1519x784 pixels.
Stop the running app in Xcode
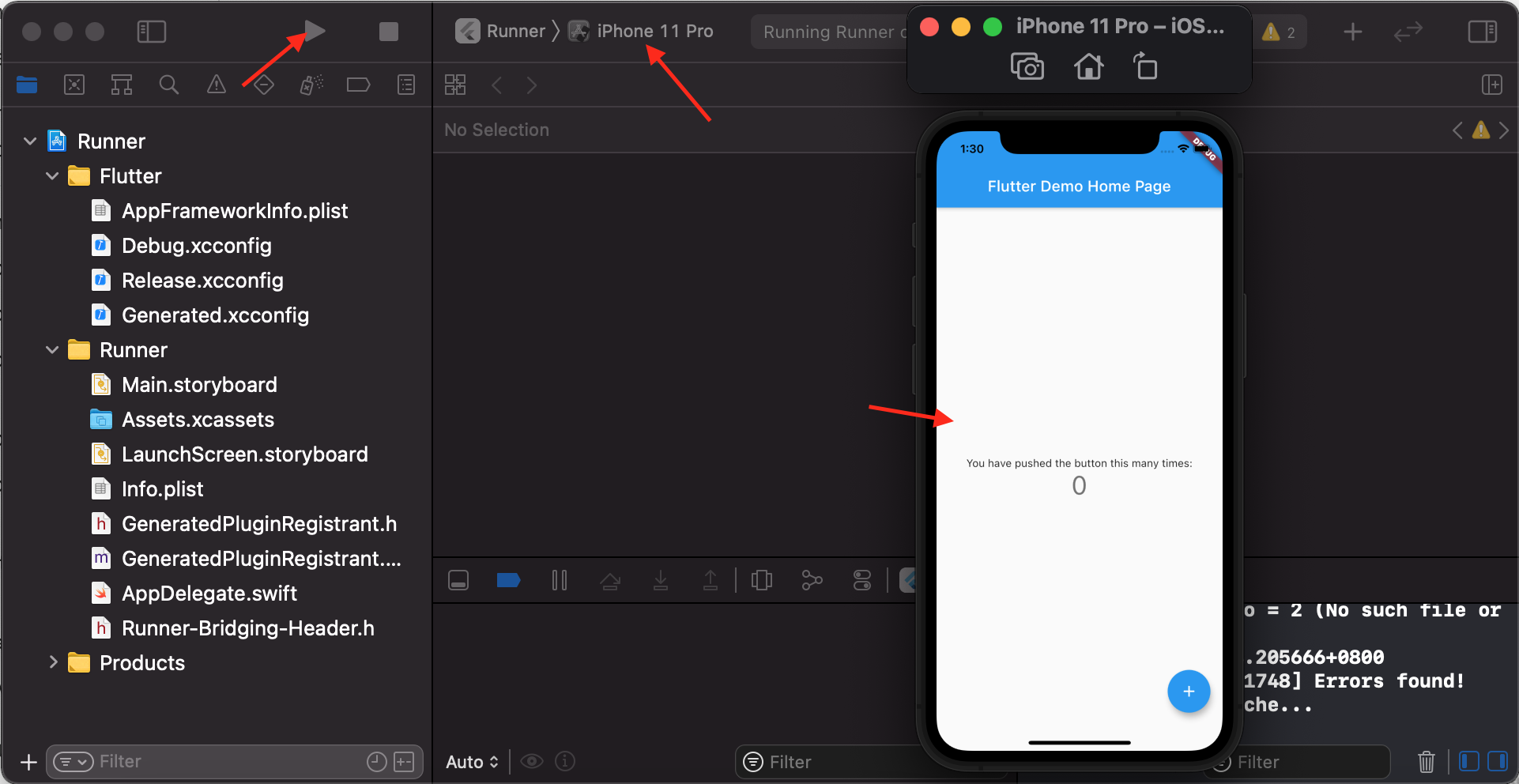coord(388,32)
